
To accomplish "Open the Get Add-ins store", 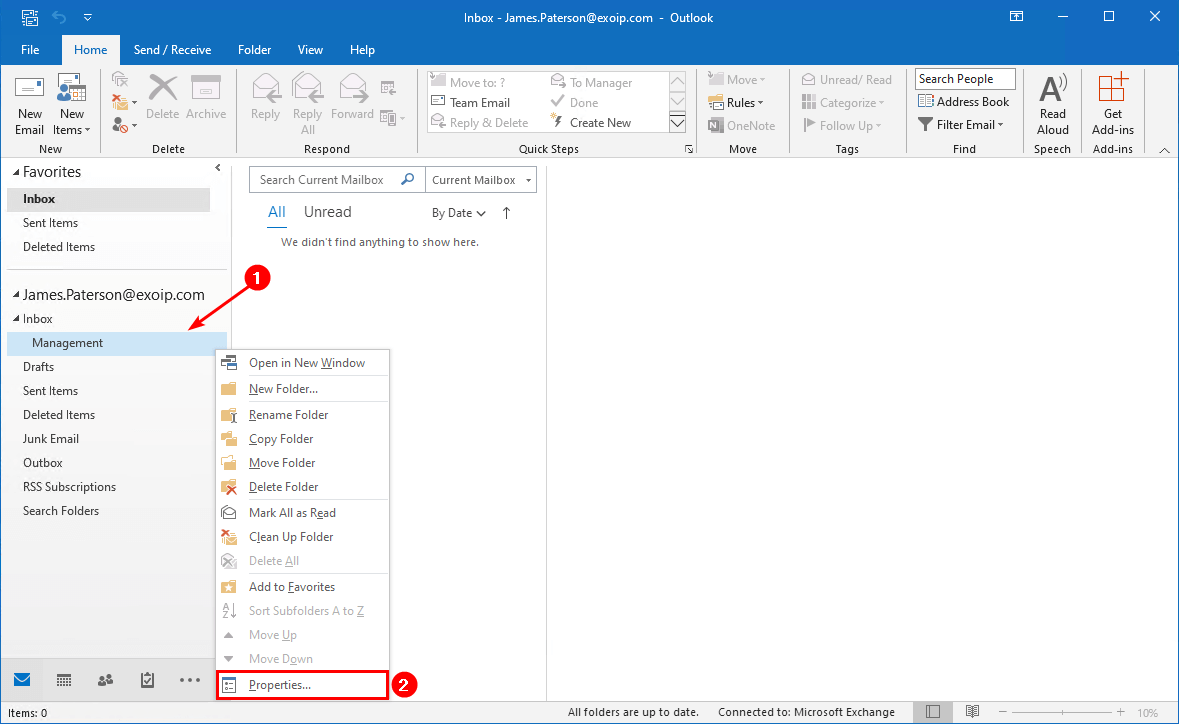I will 1112,100.
